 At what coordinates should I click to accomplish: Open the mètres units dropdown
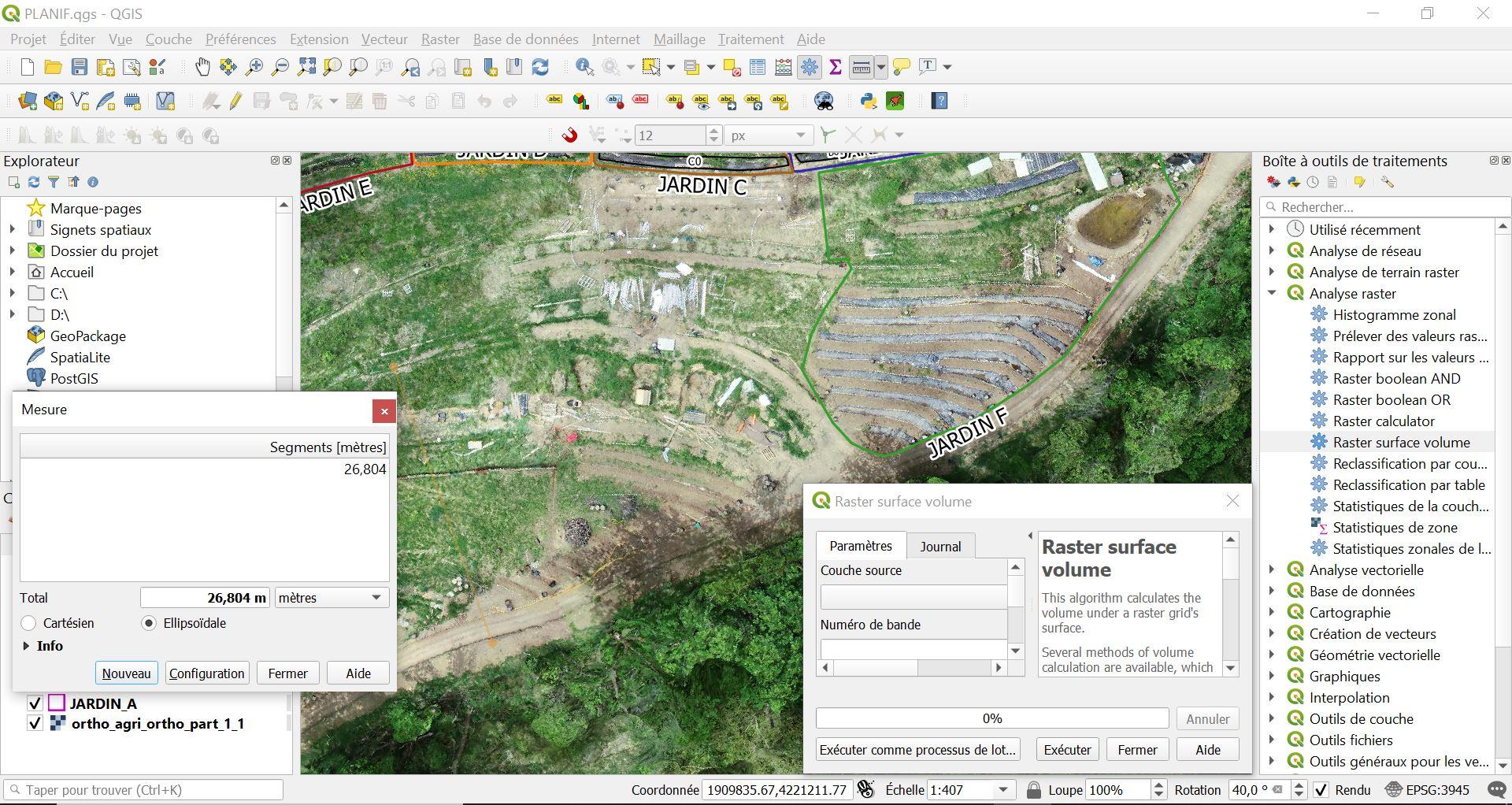(331, 598)
